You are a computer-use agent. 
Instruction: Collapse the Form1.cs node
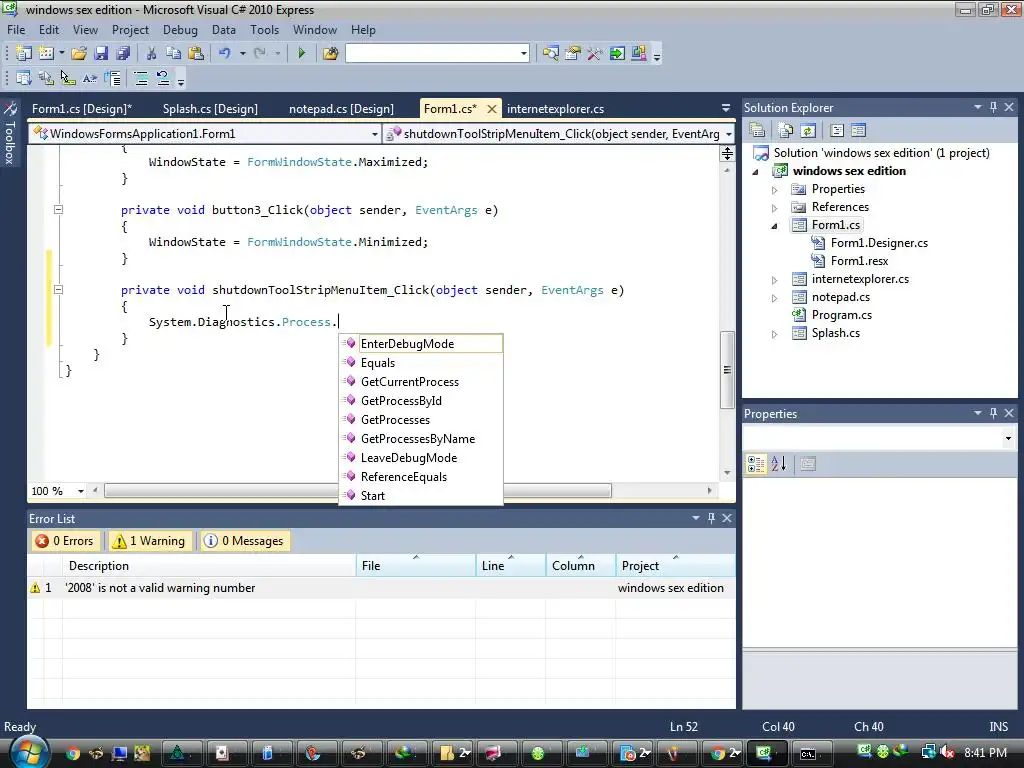[x=775, y=226]
